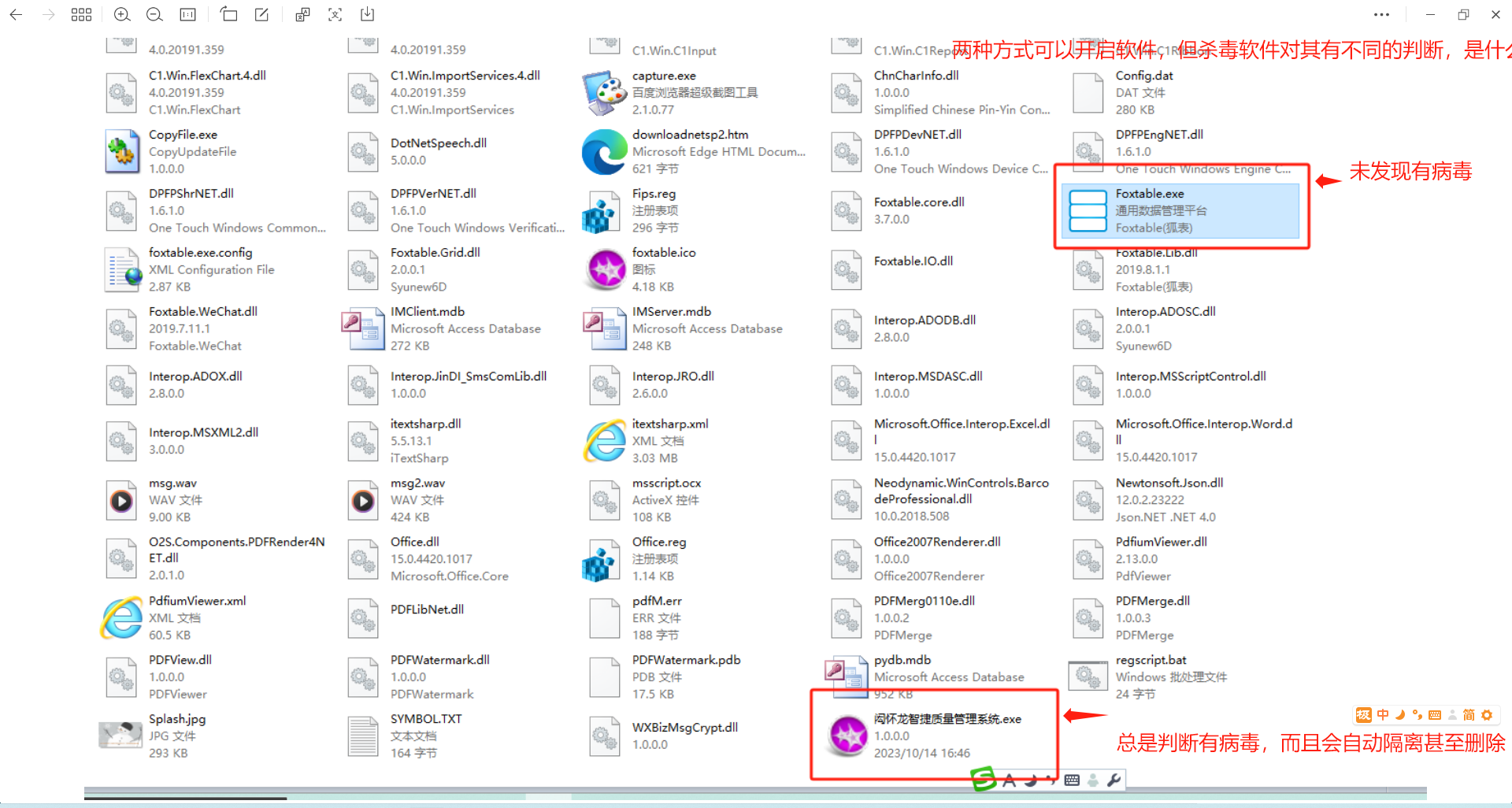Select the Foxtable.exe file icon
The image size is (1512, 808).
click(1088, 211)
